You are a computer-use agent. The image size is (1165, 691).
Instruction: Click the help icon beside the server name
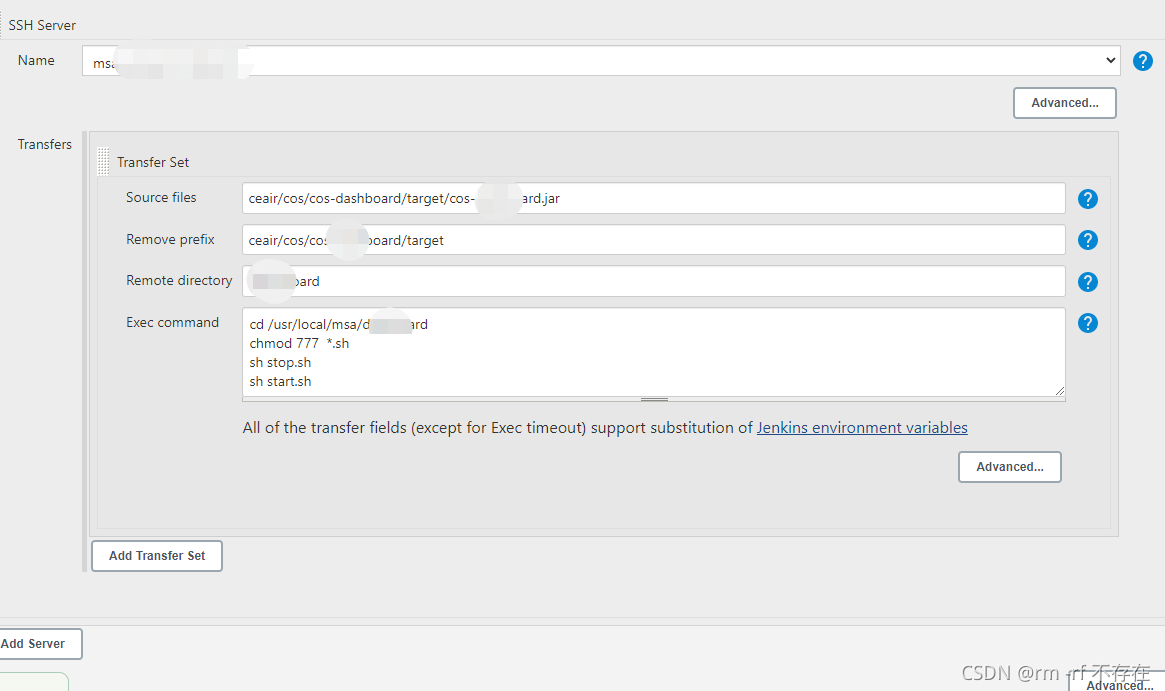coord(1142,61)
